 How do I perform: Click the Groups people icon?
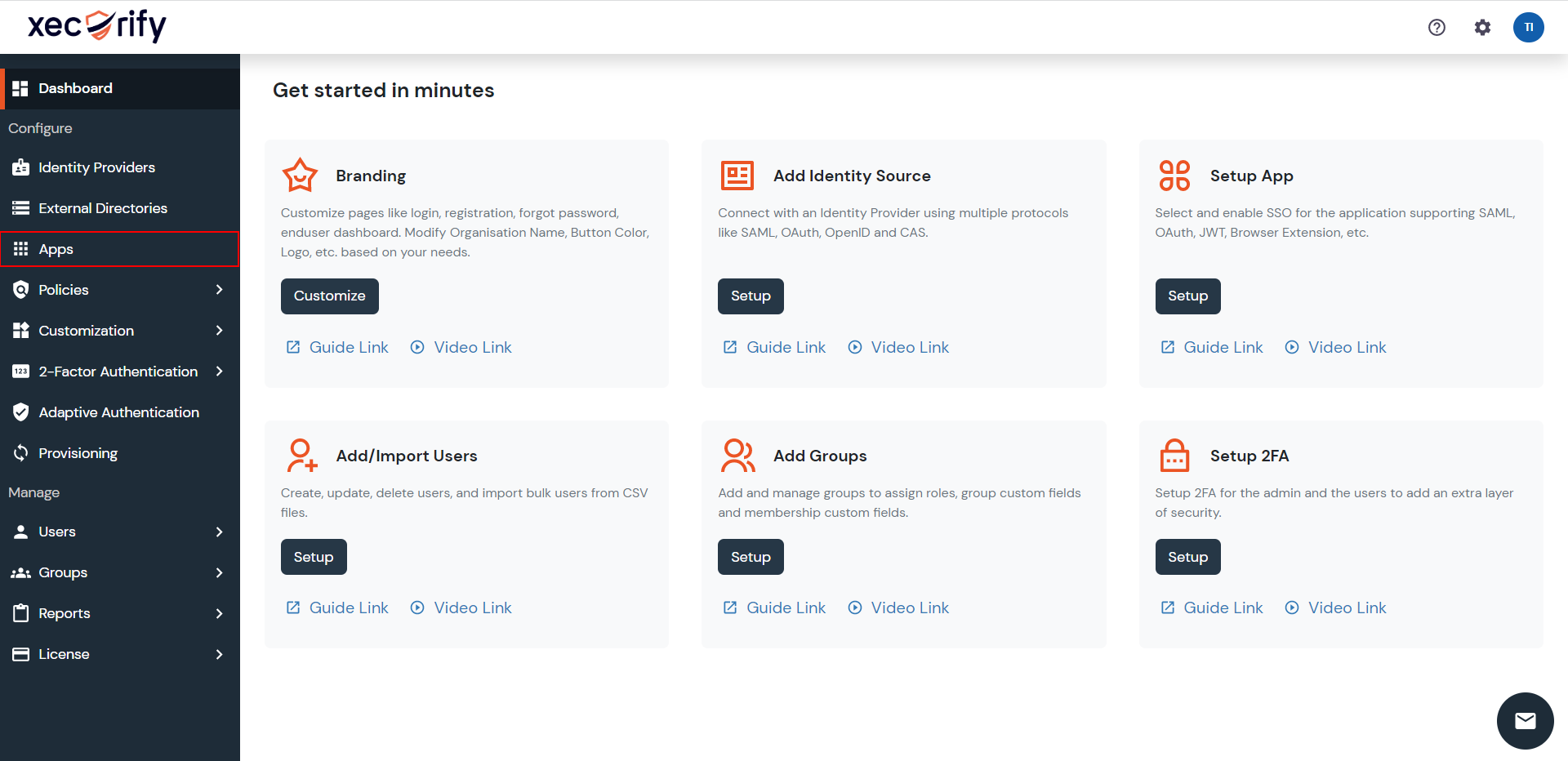pos(20,572)
